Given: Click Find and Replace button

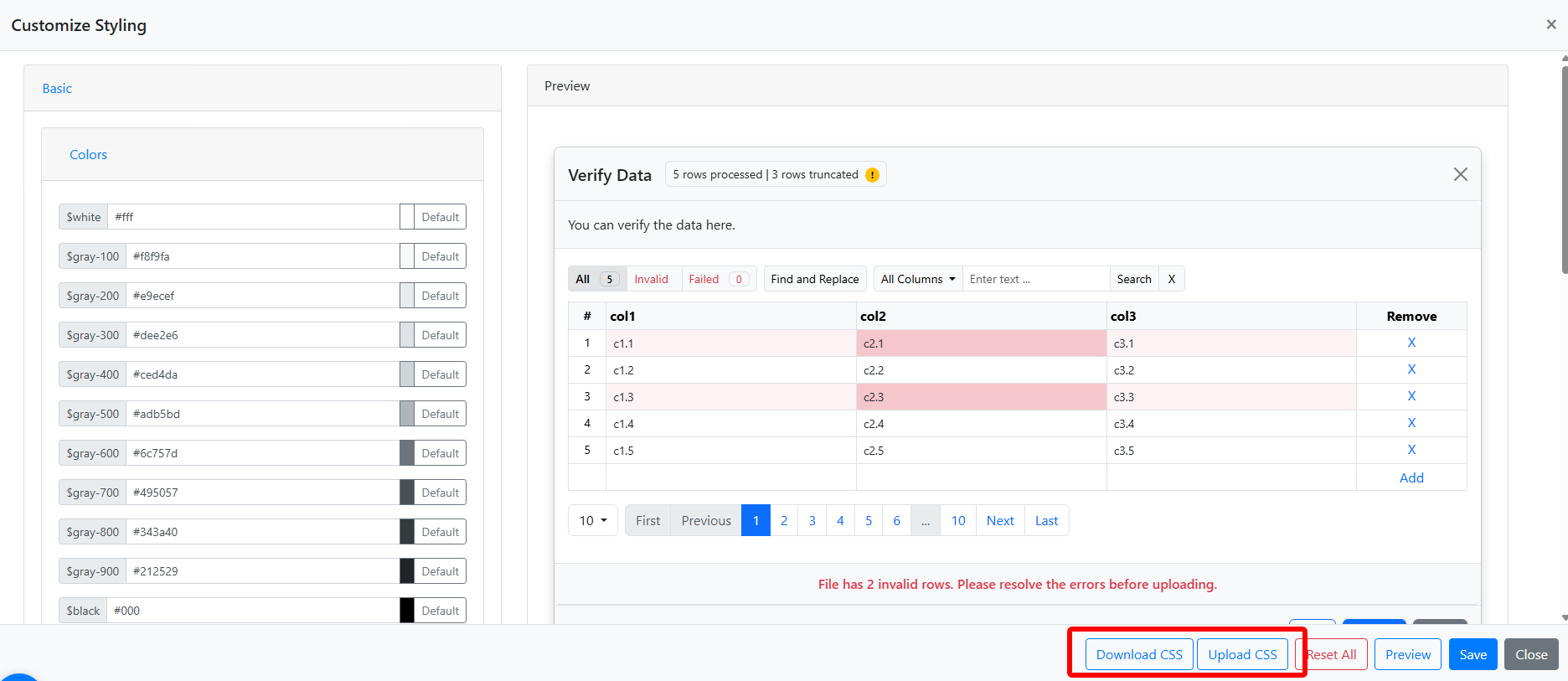Looking at the screenshot, I should point(815,279).
